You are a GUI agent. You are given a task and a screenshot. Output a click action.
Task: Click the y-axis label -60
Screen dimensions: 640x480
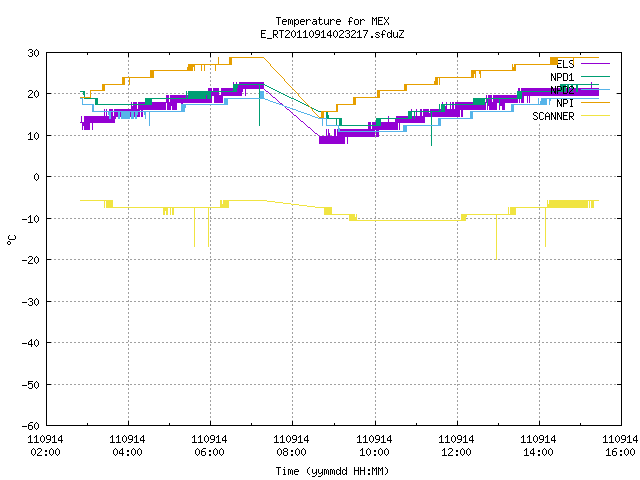(x=31, y=426)
